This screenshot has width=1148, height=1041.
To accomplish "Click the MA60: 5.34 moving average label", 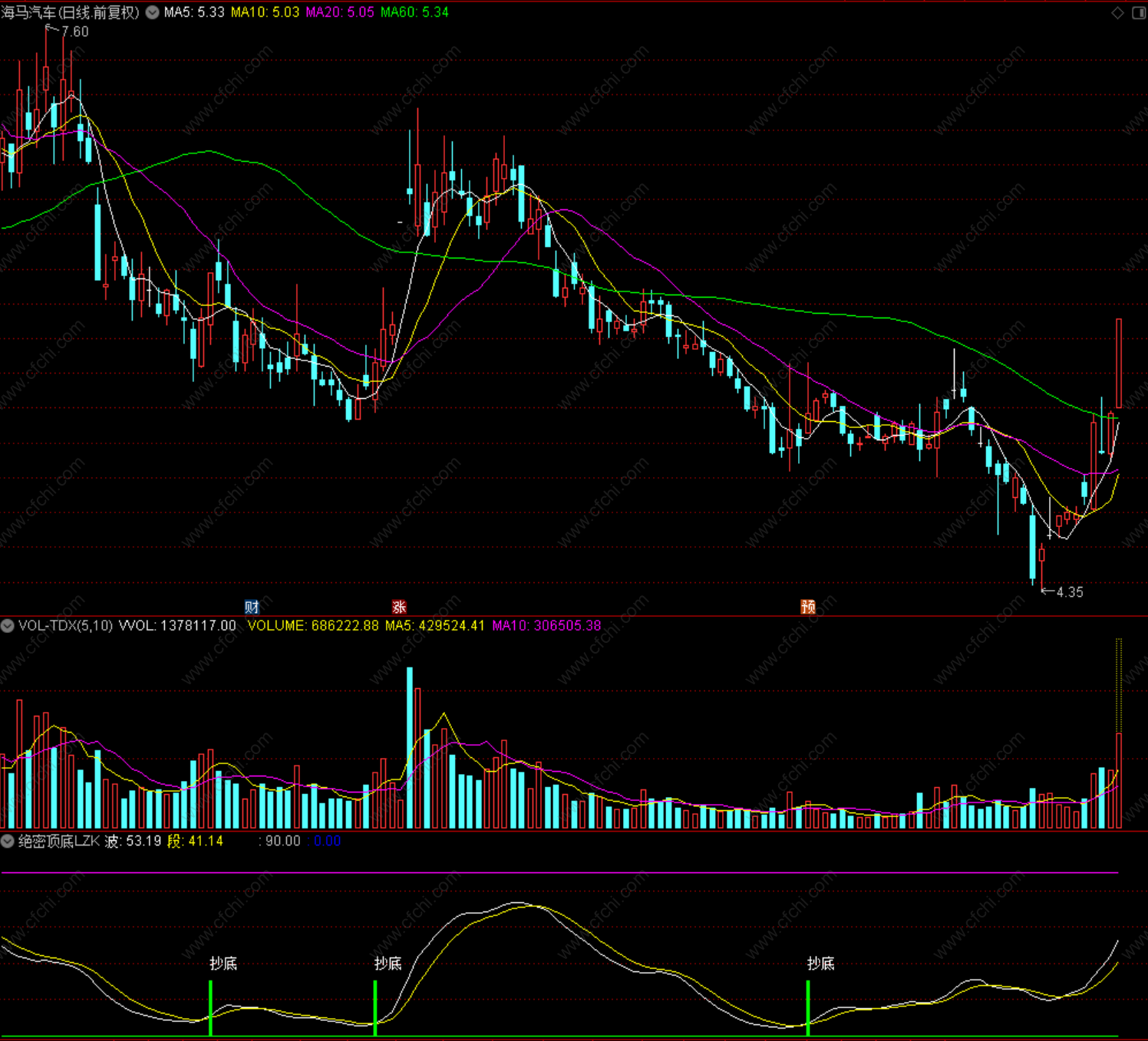I will coord(415,12).
